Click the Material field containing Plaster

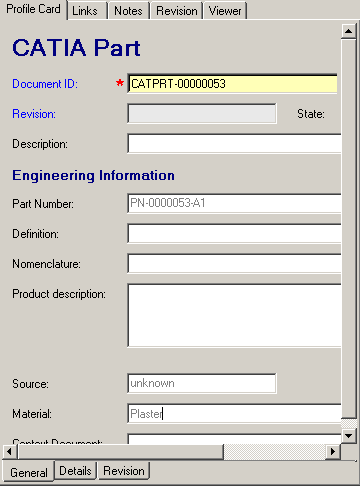pyautogui.click(x=234, y=414)
